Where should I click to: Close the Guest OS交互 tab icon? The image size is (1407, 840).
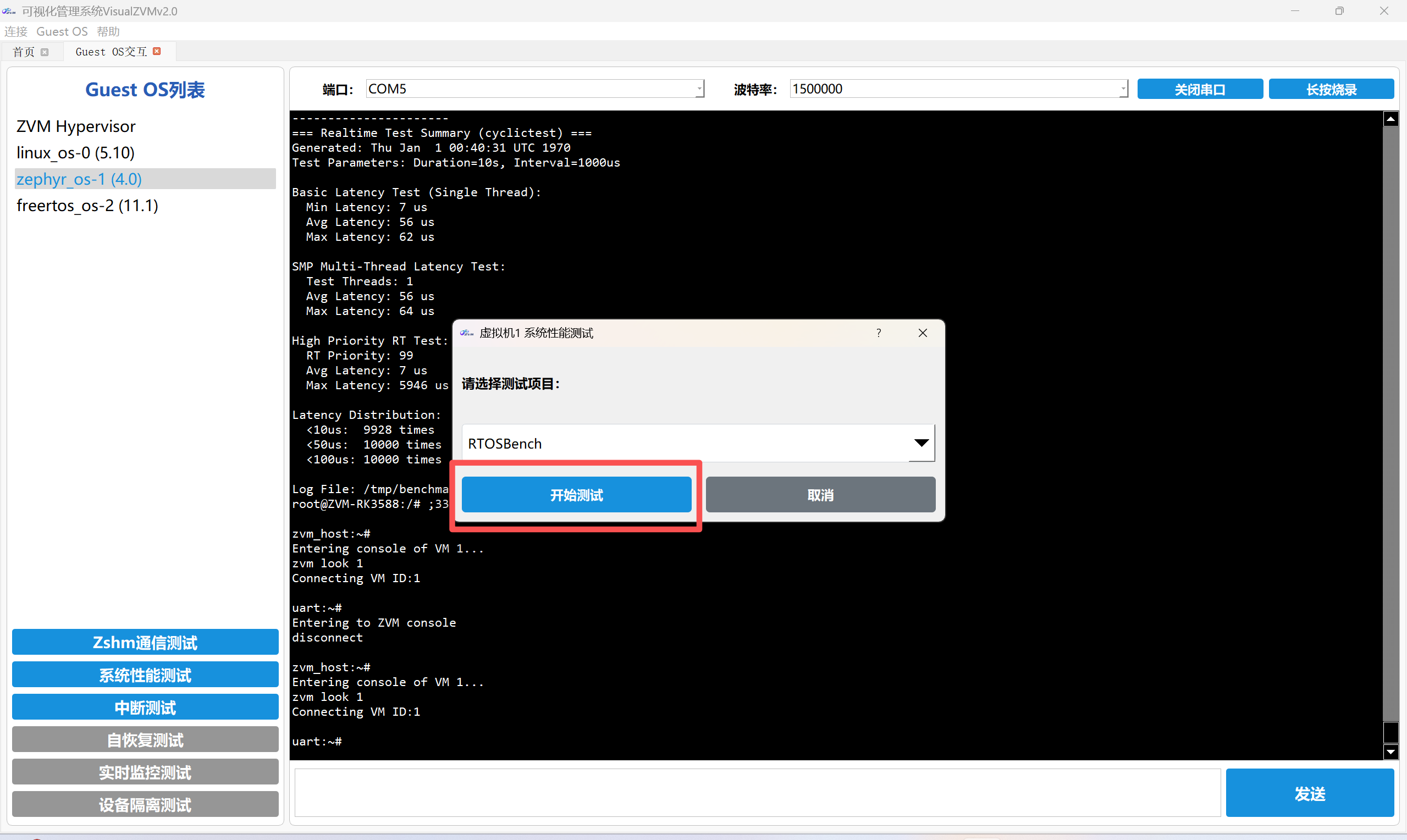point(157,52)
